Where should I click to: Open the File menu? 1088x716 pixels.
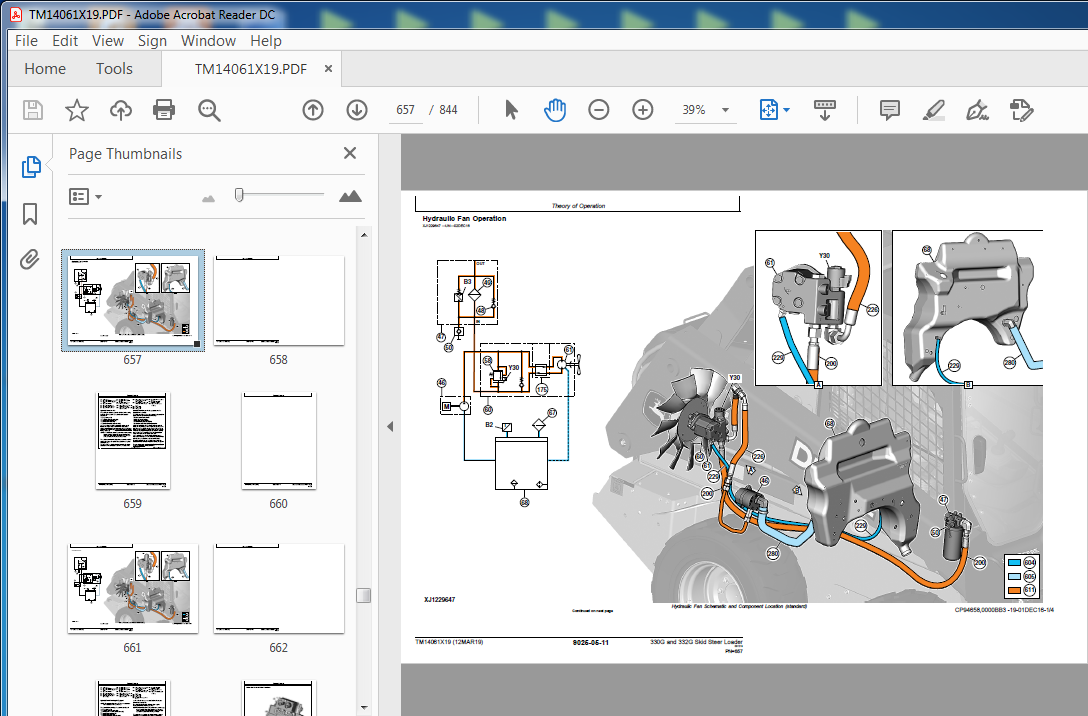pos(26,41)
